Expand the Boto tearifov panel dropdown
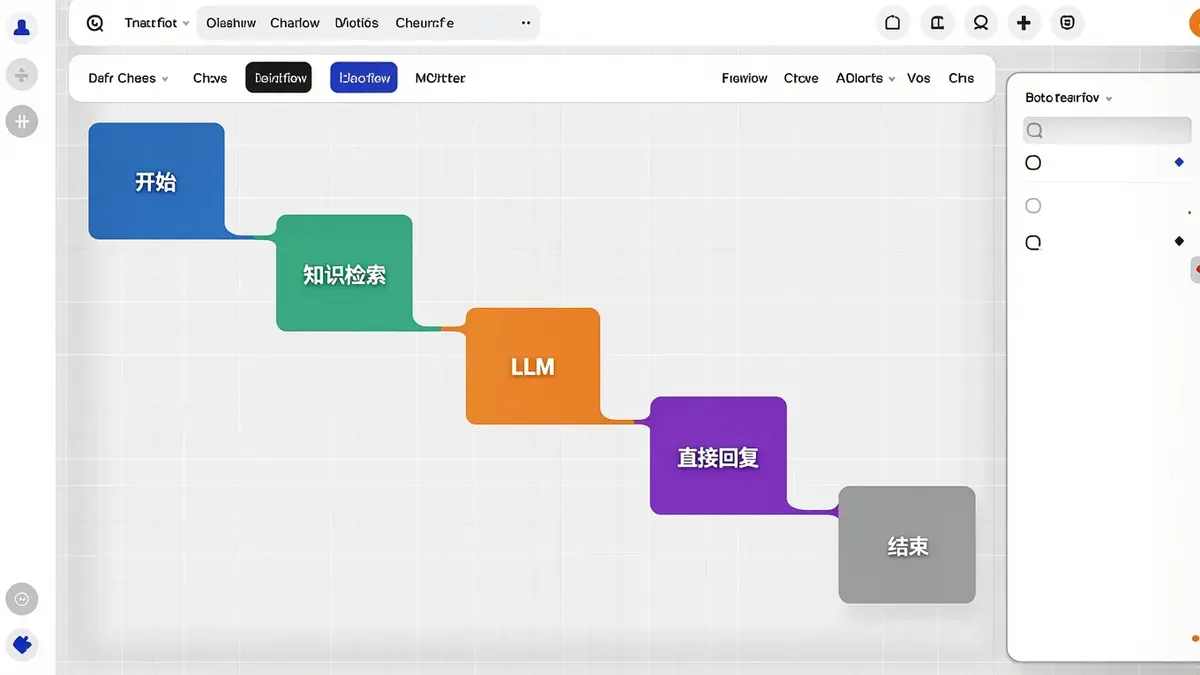 1069,98
